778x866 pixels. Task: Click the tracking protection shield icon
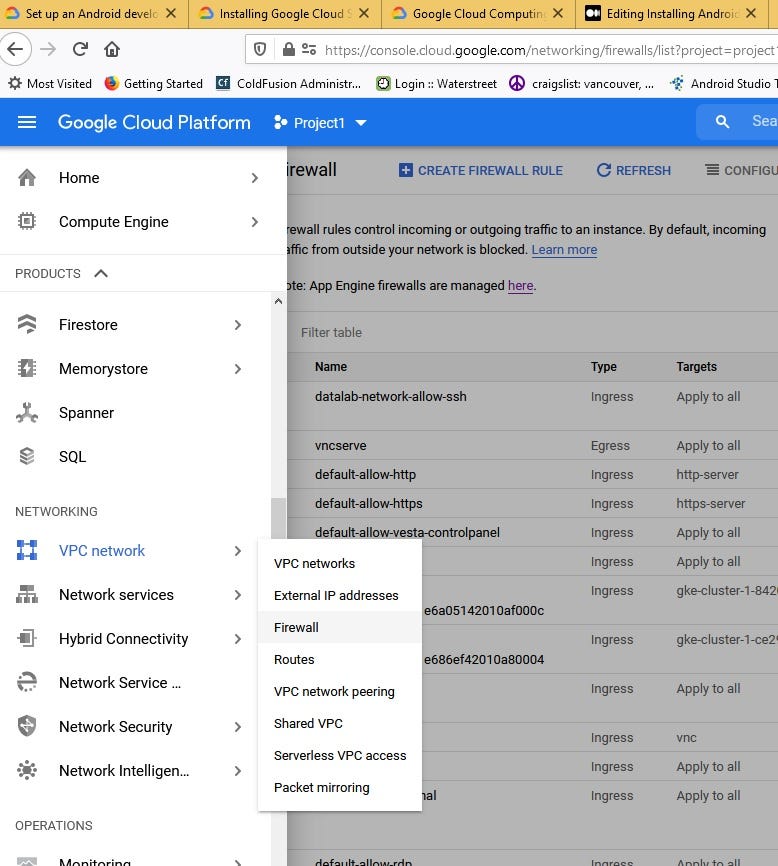[260, 50]
